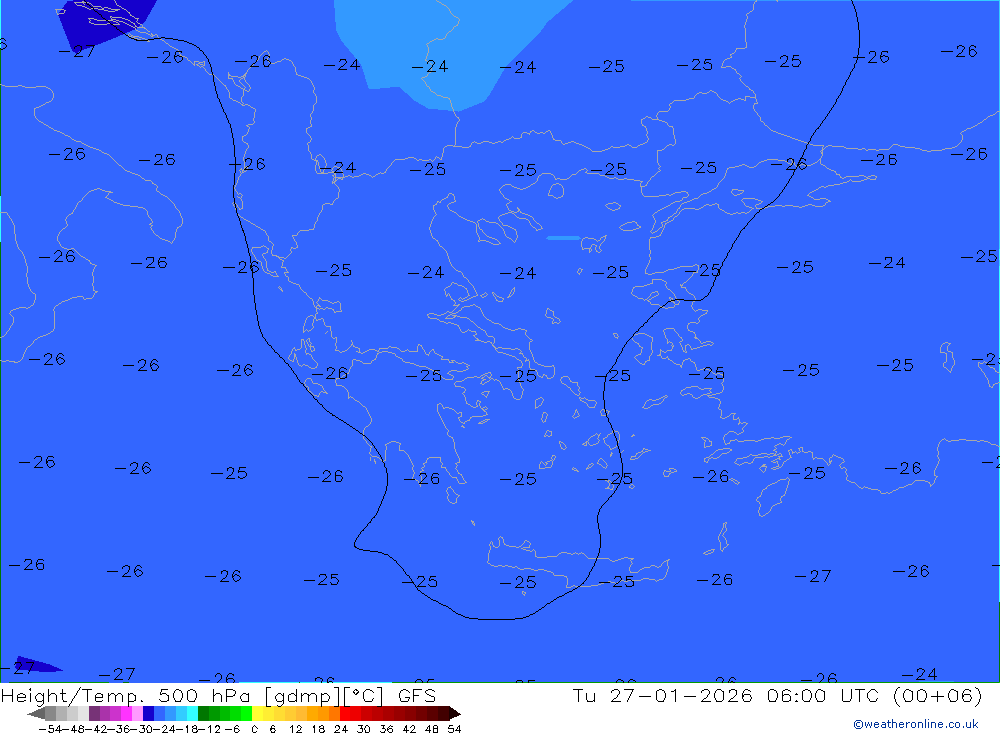Click the legend tick label -12

click(209, 729)
